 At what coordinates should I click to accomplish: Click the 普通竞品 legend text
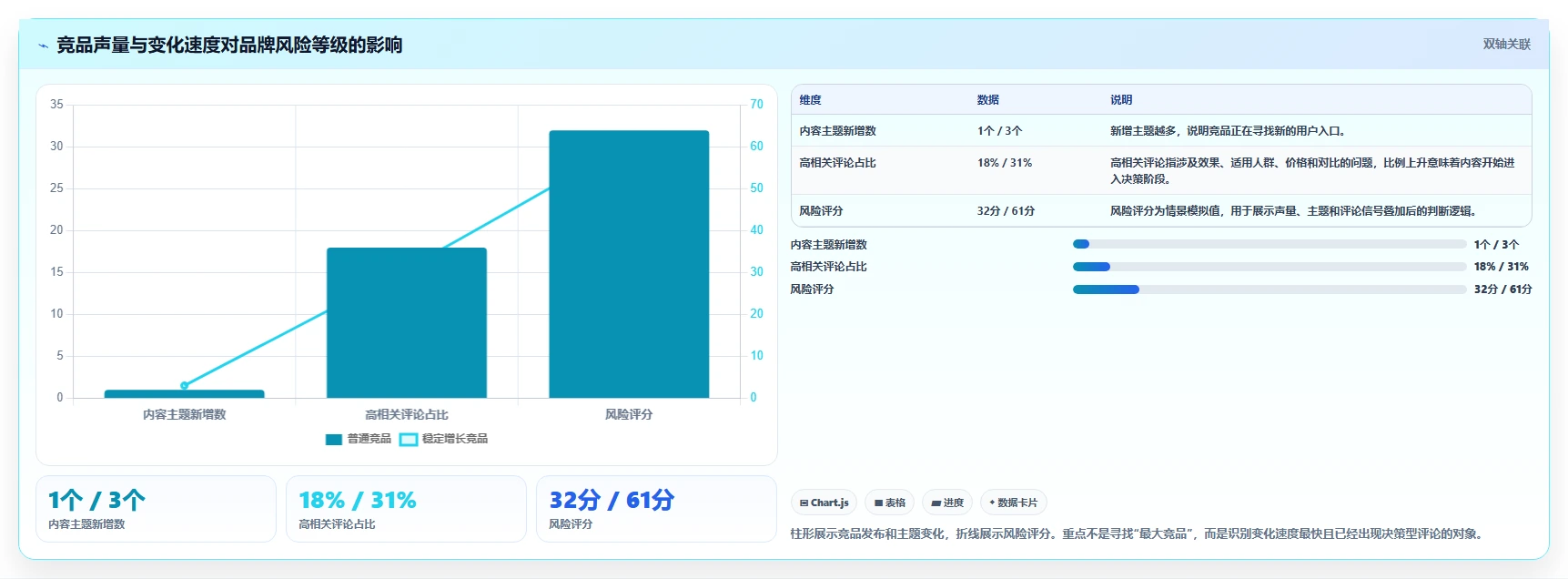(369, 439)
